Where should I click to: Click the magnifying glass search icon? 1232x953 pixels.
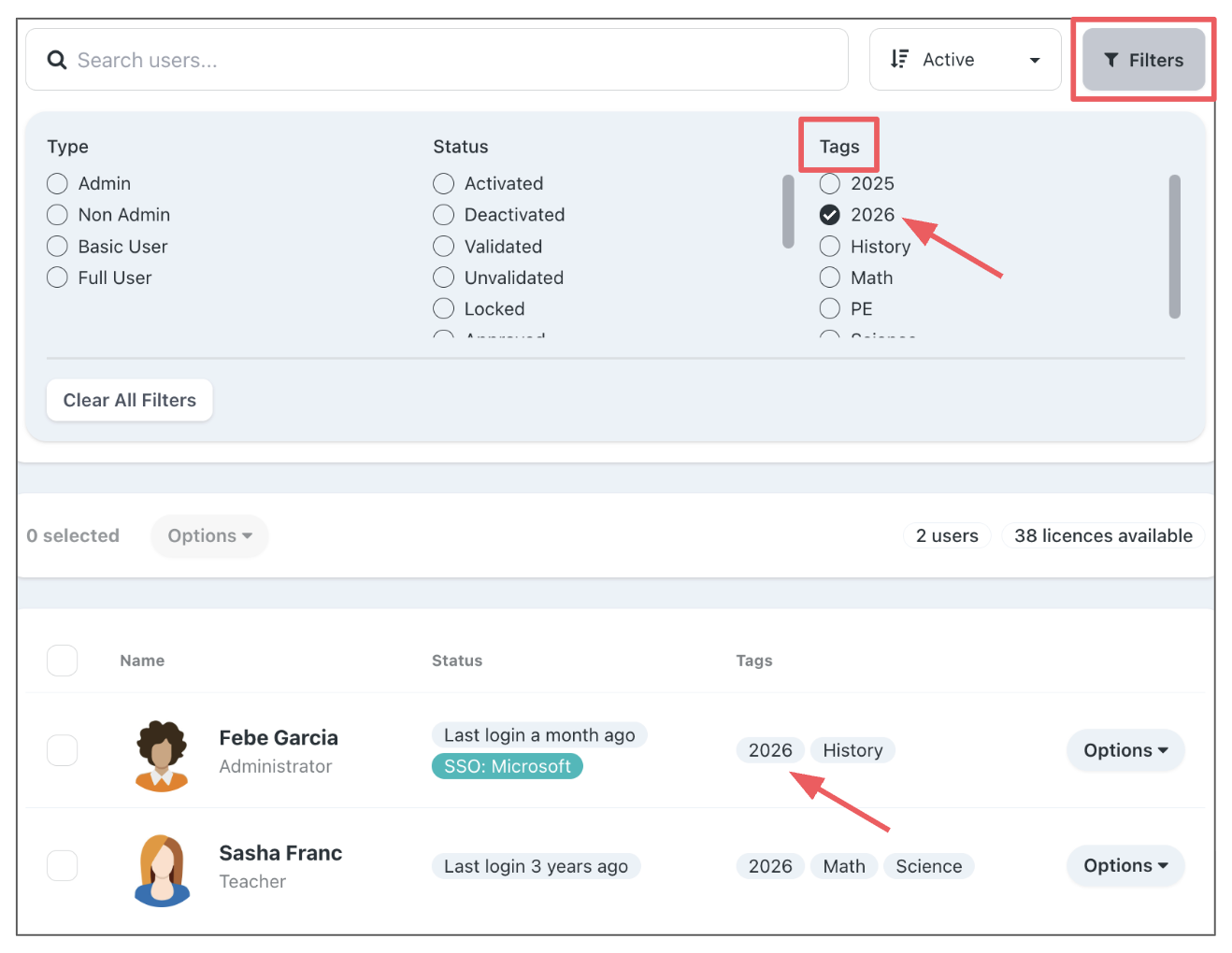[57, 60]
